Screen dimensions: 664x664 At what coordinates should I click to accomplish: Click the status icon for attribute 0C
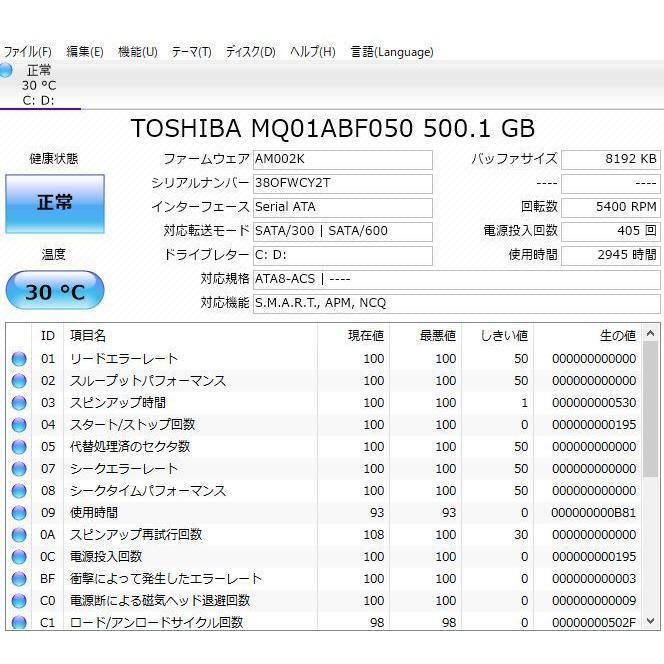tap(19, 557)
